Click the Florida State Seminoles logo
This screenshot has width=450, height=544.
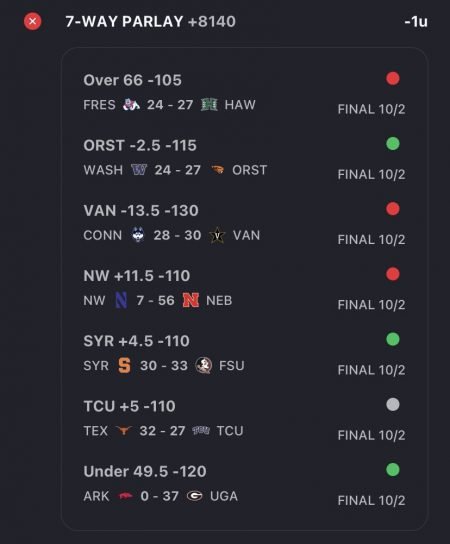(x=204, y=365)
